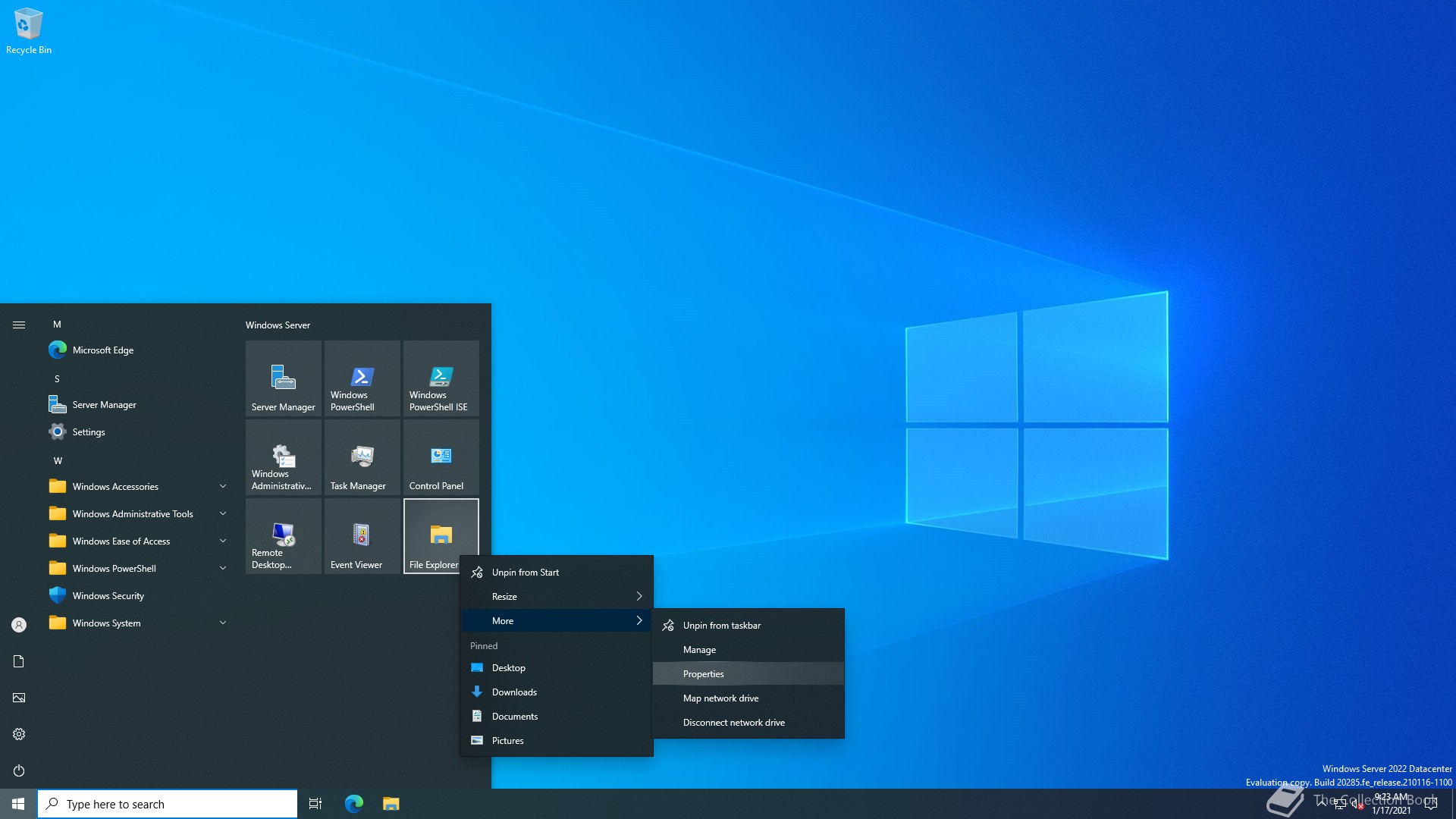1456x819 pixels.
Task: Open Task View on the taskbar
Action: tap(315, 804)
